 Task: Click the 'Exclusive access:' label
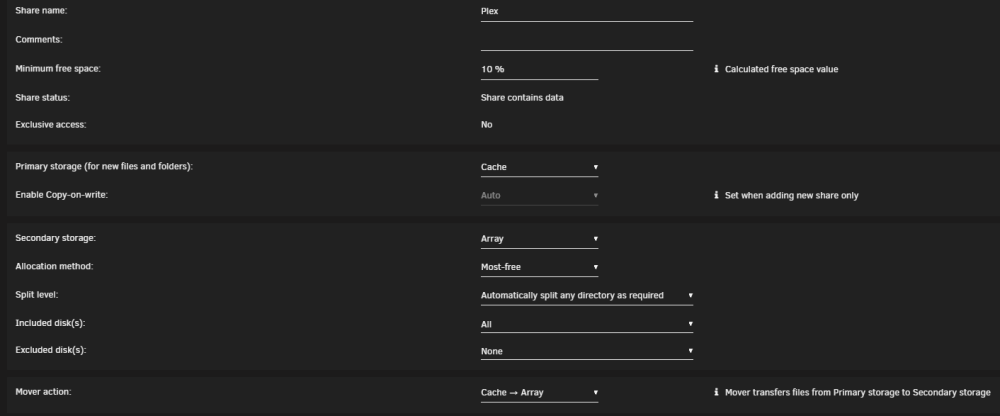(51, 124)
